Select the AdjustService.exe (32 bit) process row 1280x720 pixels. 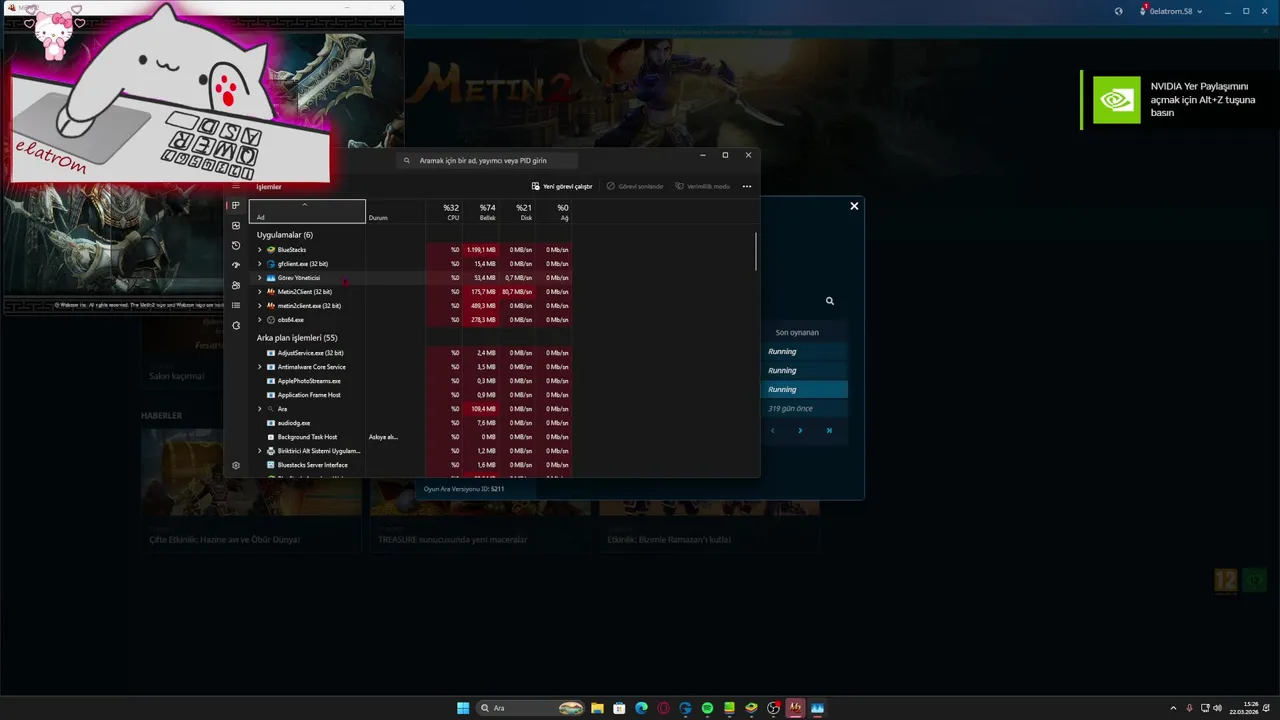click(410, 353)
